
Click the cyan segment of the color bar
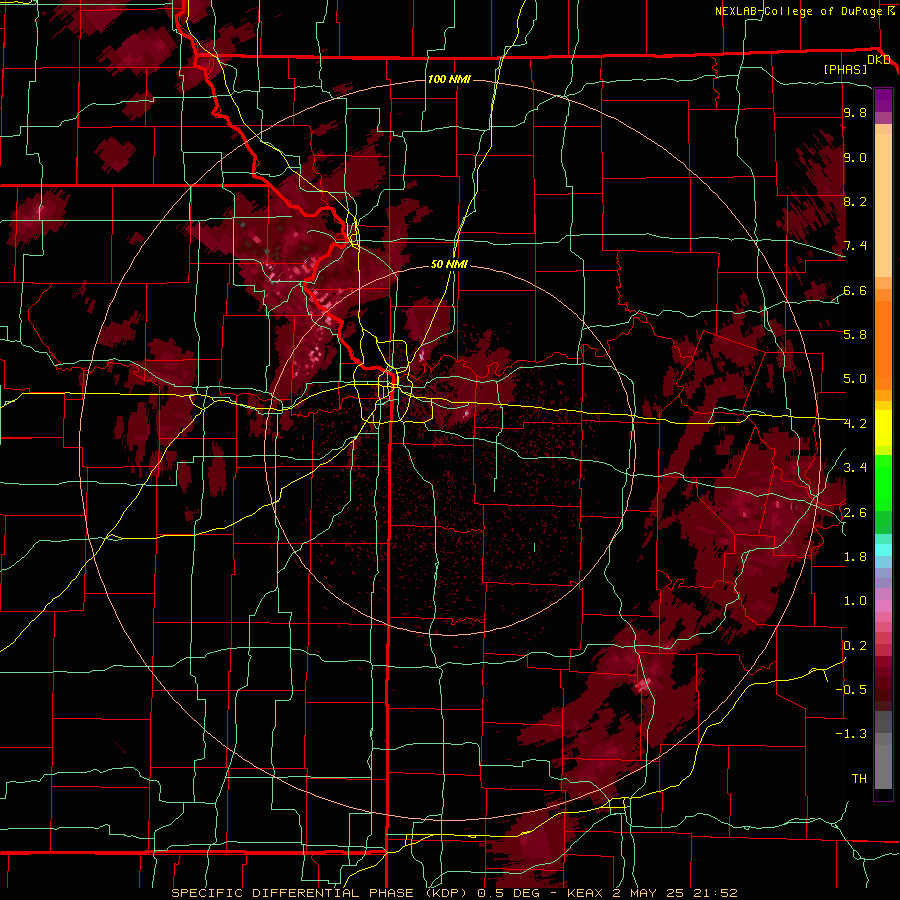point(883,550)
